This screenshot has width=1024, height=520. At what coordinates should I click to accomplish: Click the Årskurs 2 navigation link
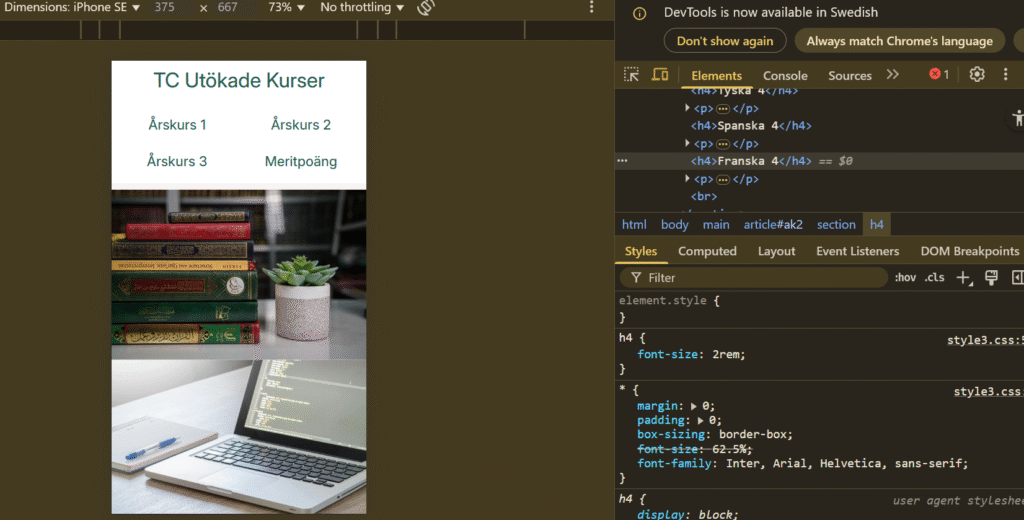(300, 125)
